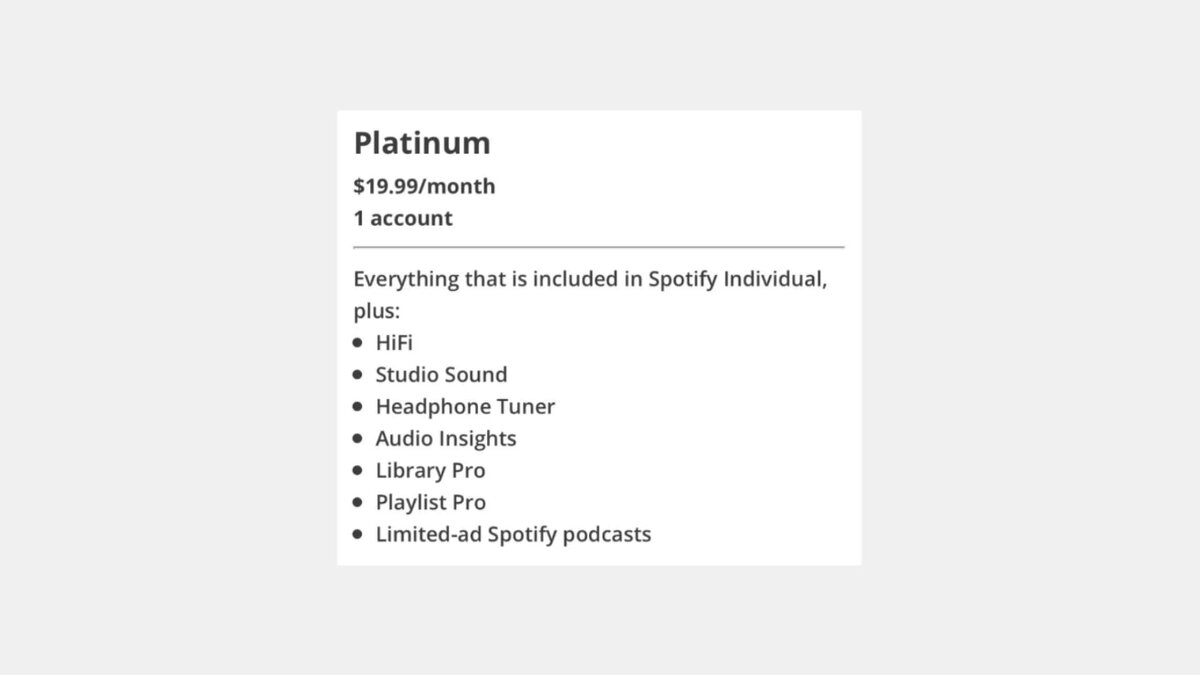Select the Headphone Tuner list entry
This screenshot has height=675, width=1200.
465,406
